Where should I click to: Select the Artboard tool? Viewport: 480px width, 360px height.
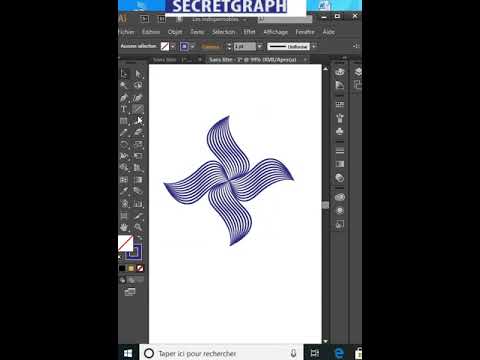(124, 216)
